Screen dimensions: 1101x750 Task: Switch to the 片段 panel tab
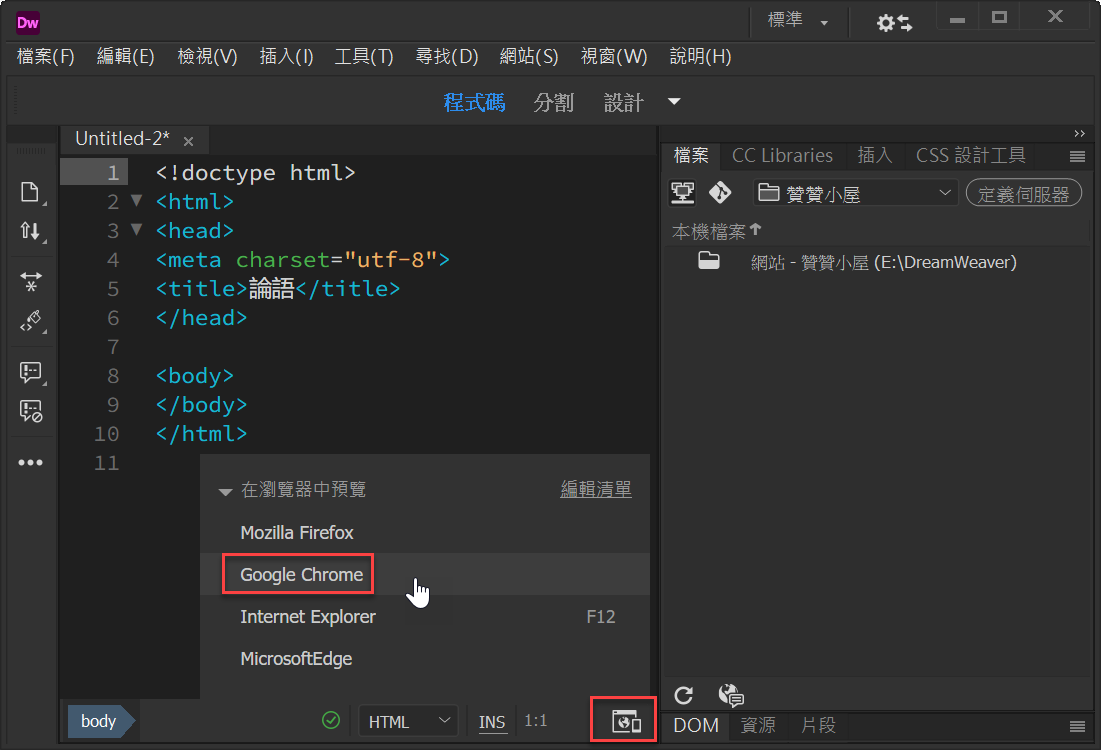coord(818,725)
